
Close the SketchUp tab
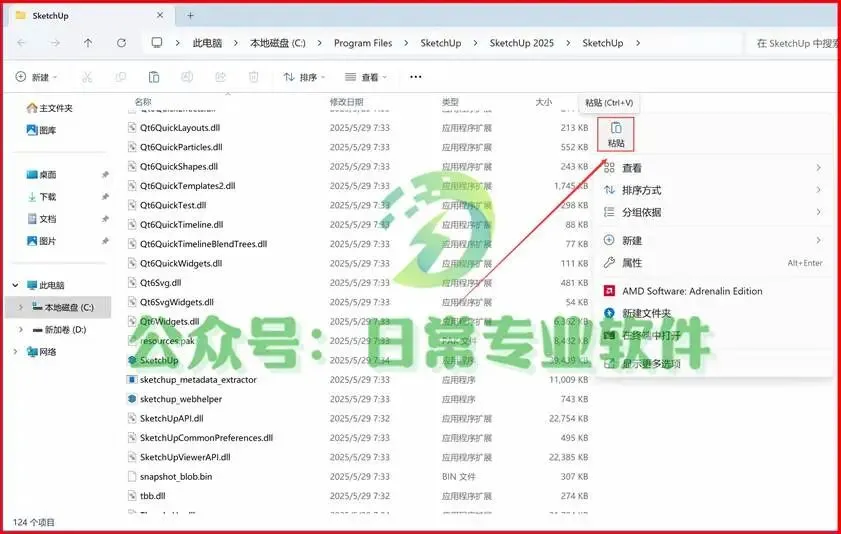tap(160, 16)
